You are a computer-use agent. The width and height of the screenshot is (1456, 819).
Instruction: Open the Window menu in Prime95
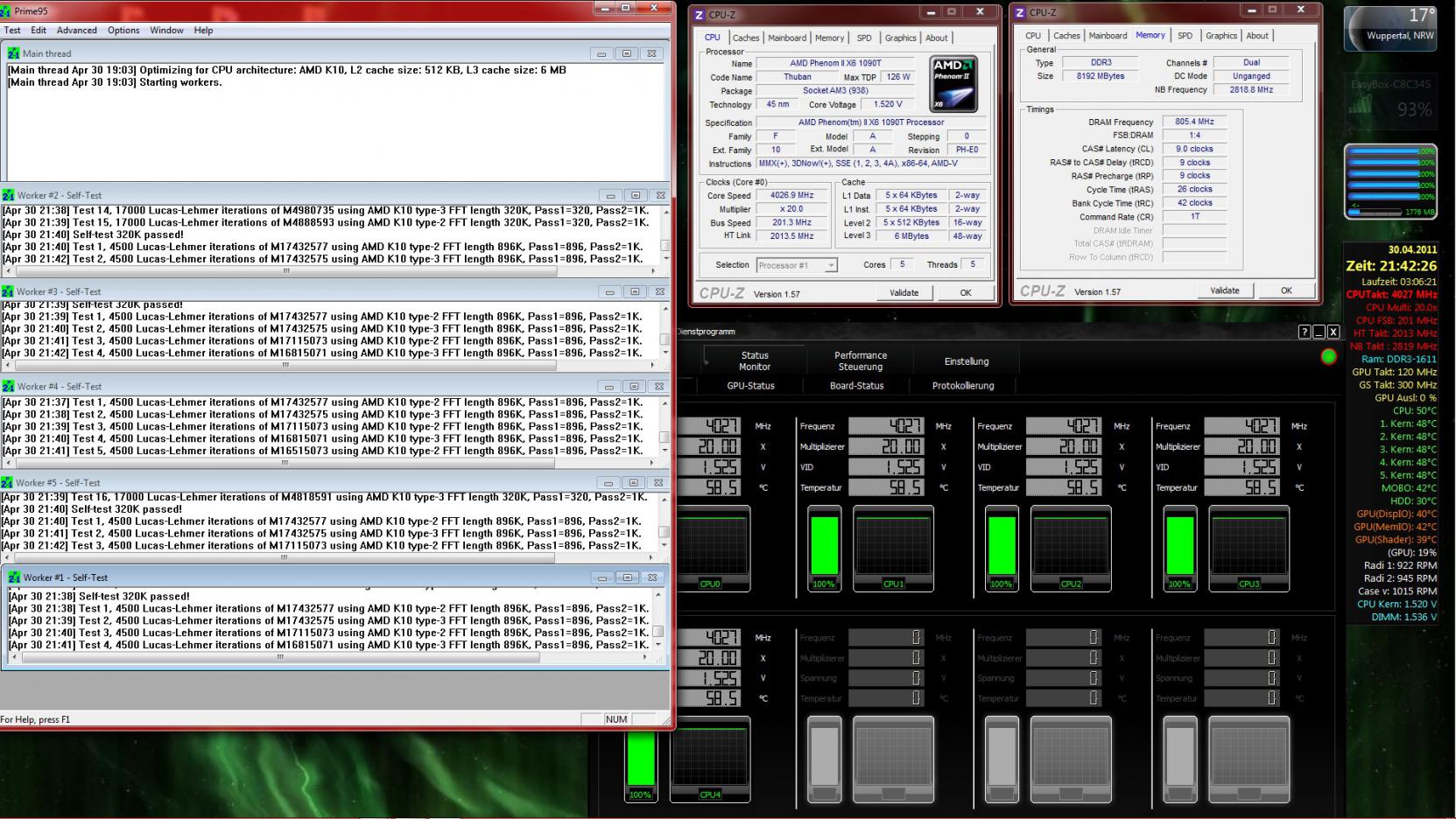[x=166, y=30]
